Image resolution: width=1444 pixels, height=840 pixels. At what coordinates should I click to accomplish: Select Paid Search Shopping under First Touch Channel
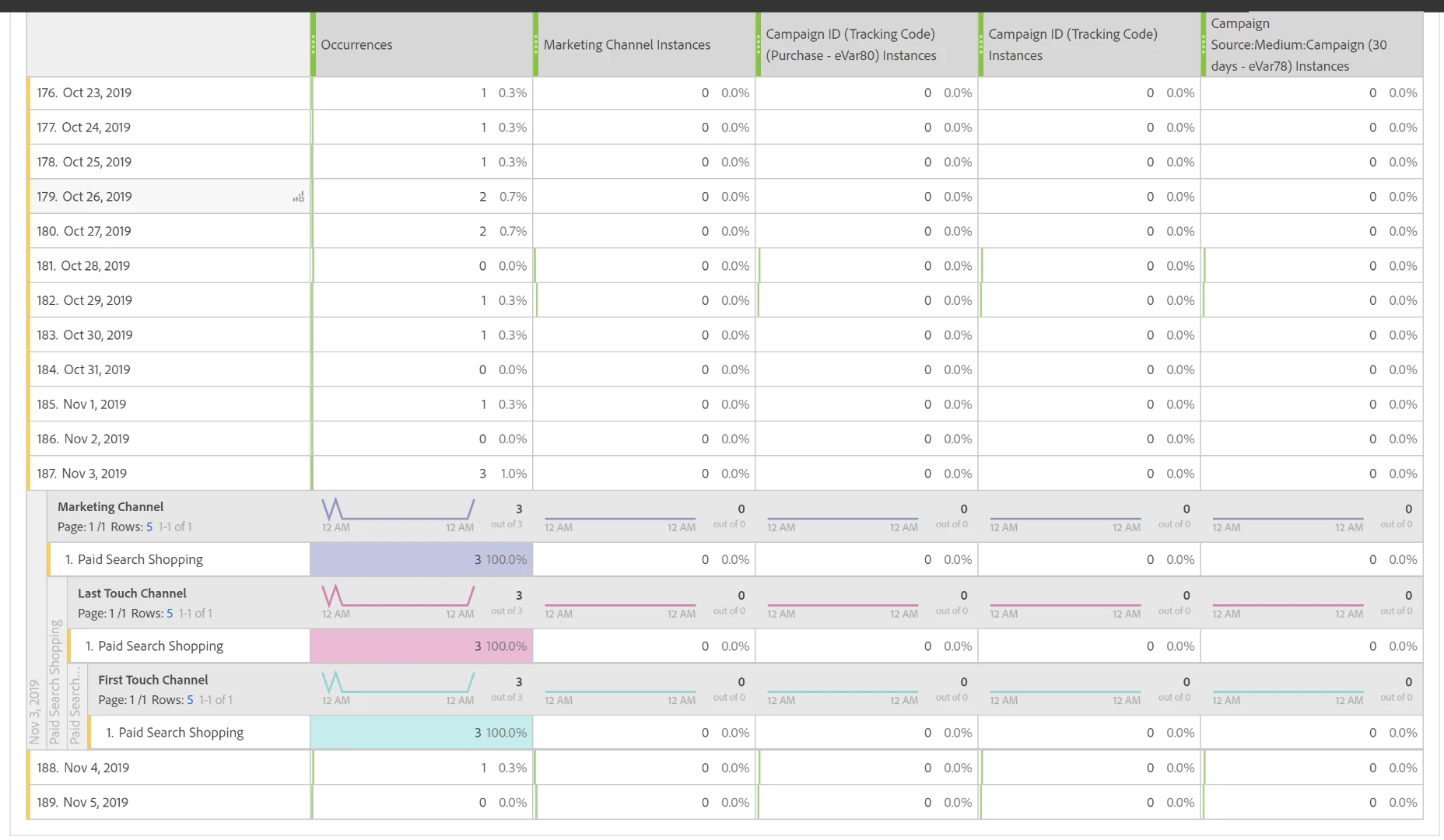[x=199, y=733]
